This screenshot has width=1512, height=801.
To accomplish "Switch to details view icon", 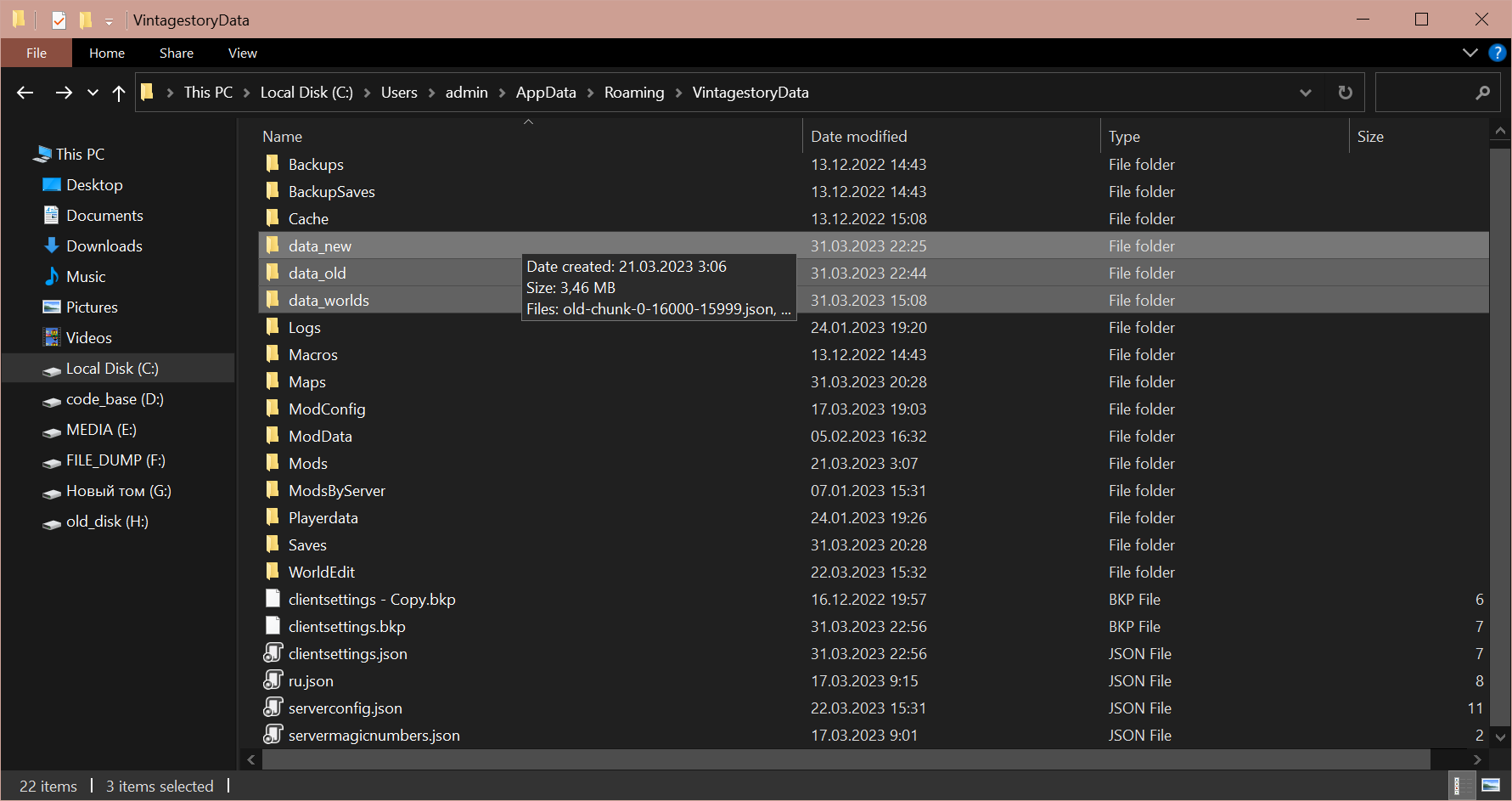I will click(1458, 786).
